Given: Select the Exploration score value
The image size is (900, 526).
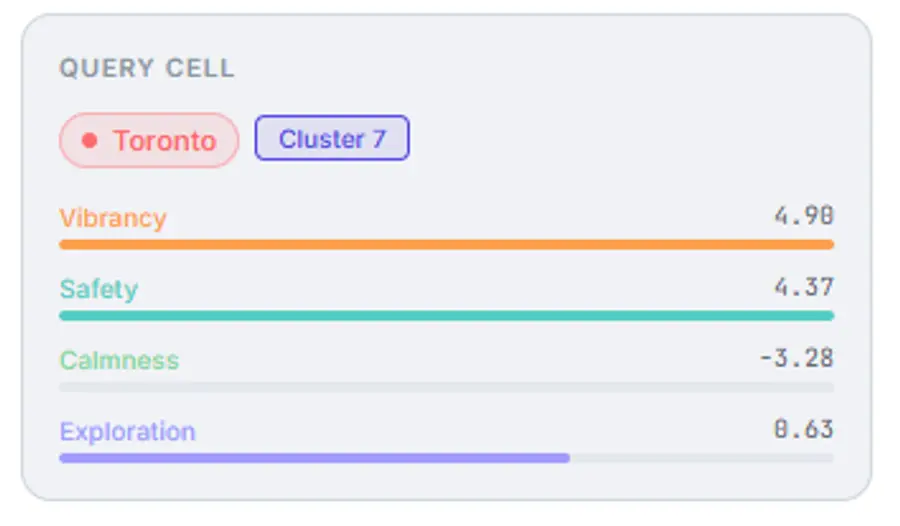Looking at the screenshot, I should click(803, 429).
